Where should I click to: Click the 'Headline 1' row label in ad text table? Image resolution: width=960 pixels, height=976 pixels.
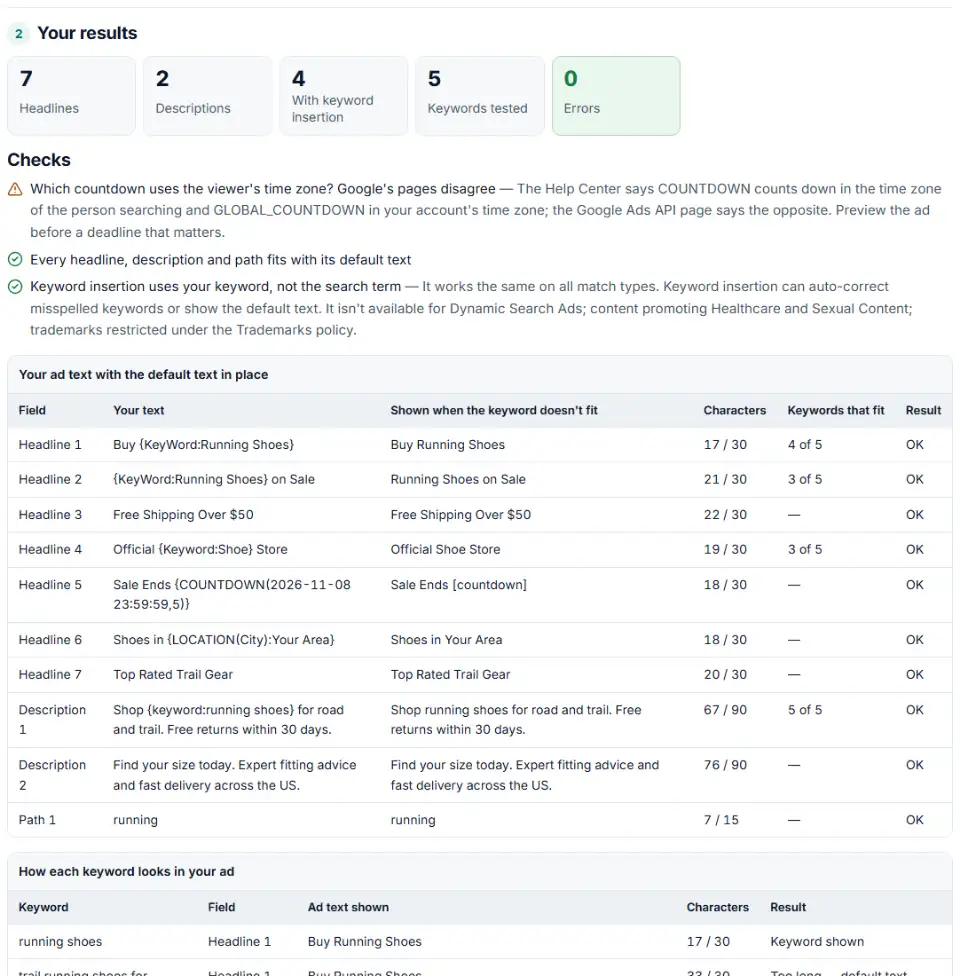(50, 444)
